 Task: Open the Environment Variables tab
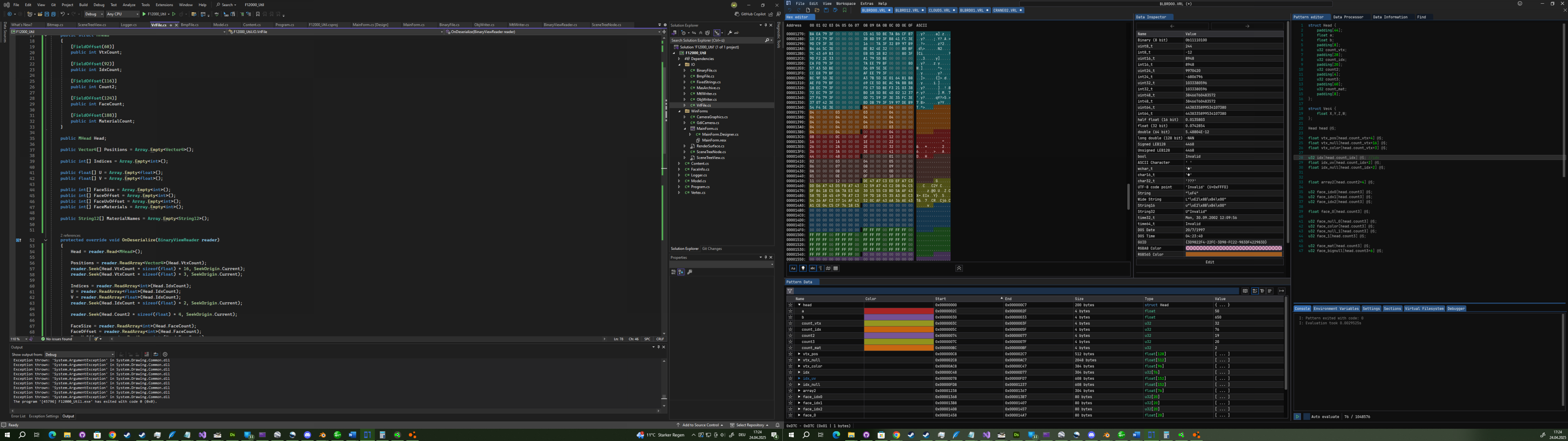1336,309
